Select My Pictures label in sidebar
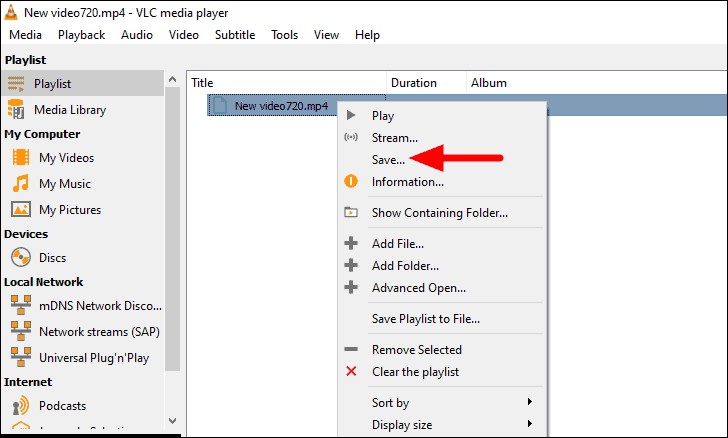 [70, 210]
